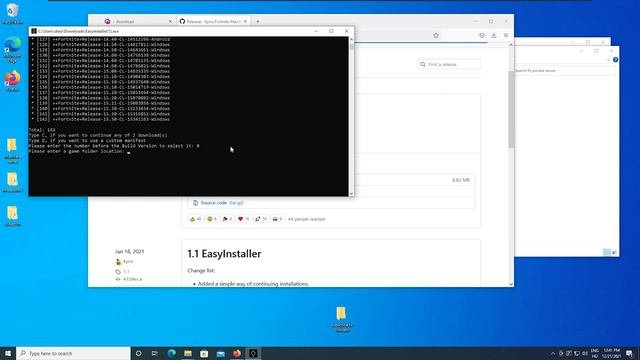Open the commit hash link below tag
Image resolution: width=640 pixels, height=360 pixels.
[x=132, y=279]
